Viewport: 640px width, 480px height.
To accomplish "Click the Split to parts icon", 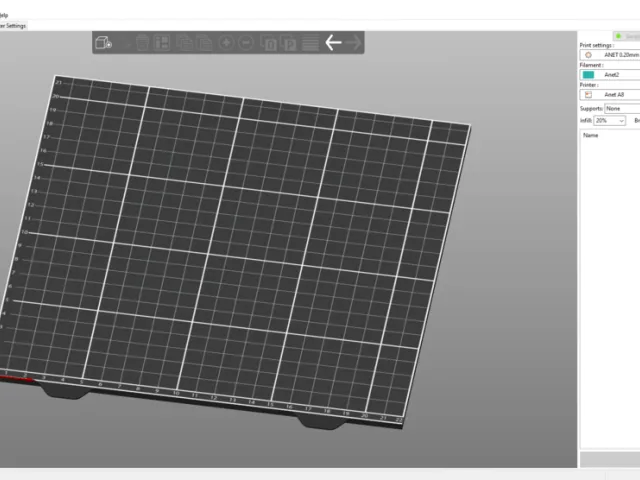I will (x=289, y=43).
